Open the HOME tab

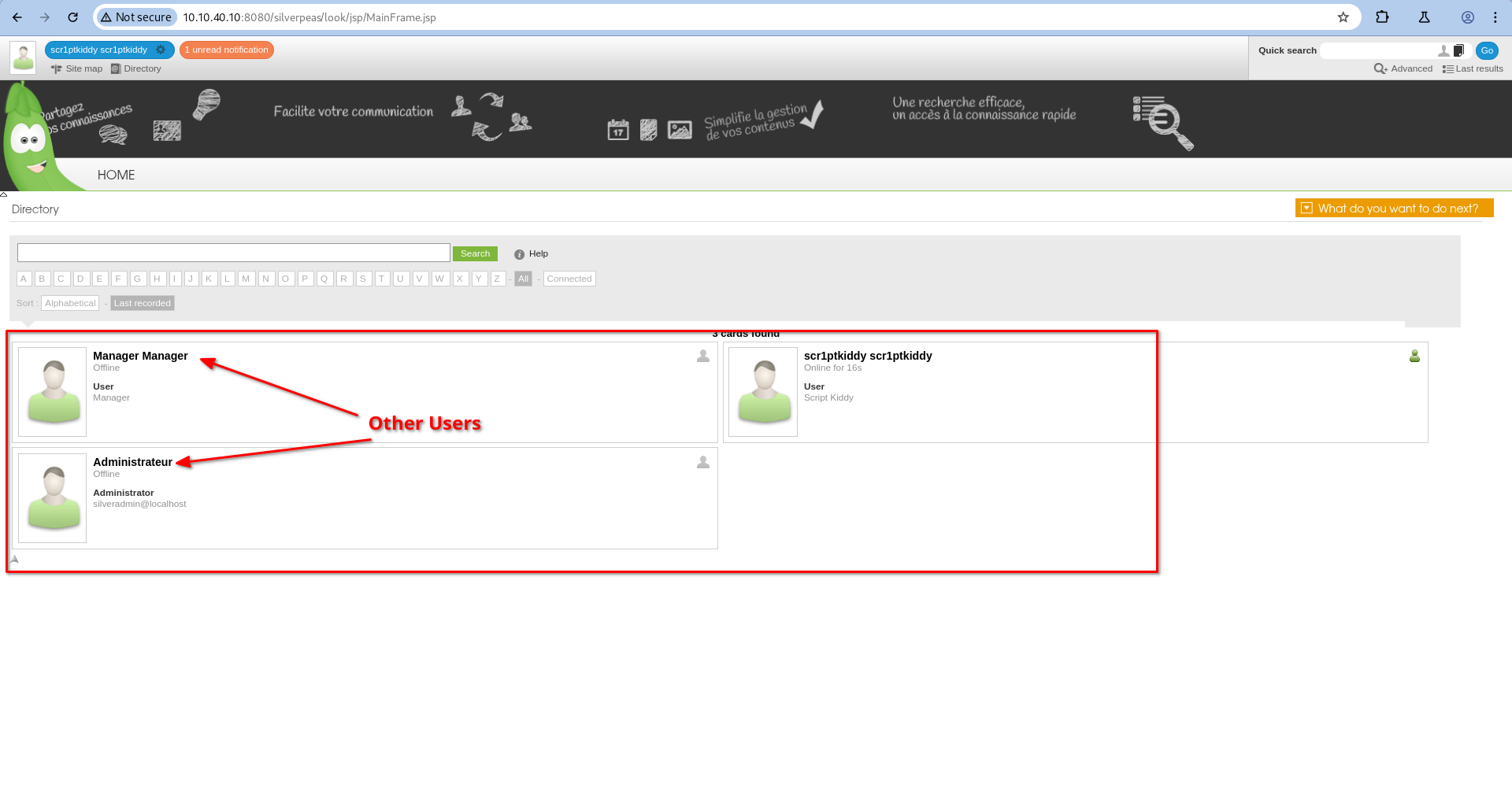click(x=116, y=175)
